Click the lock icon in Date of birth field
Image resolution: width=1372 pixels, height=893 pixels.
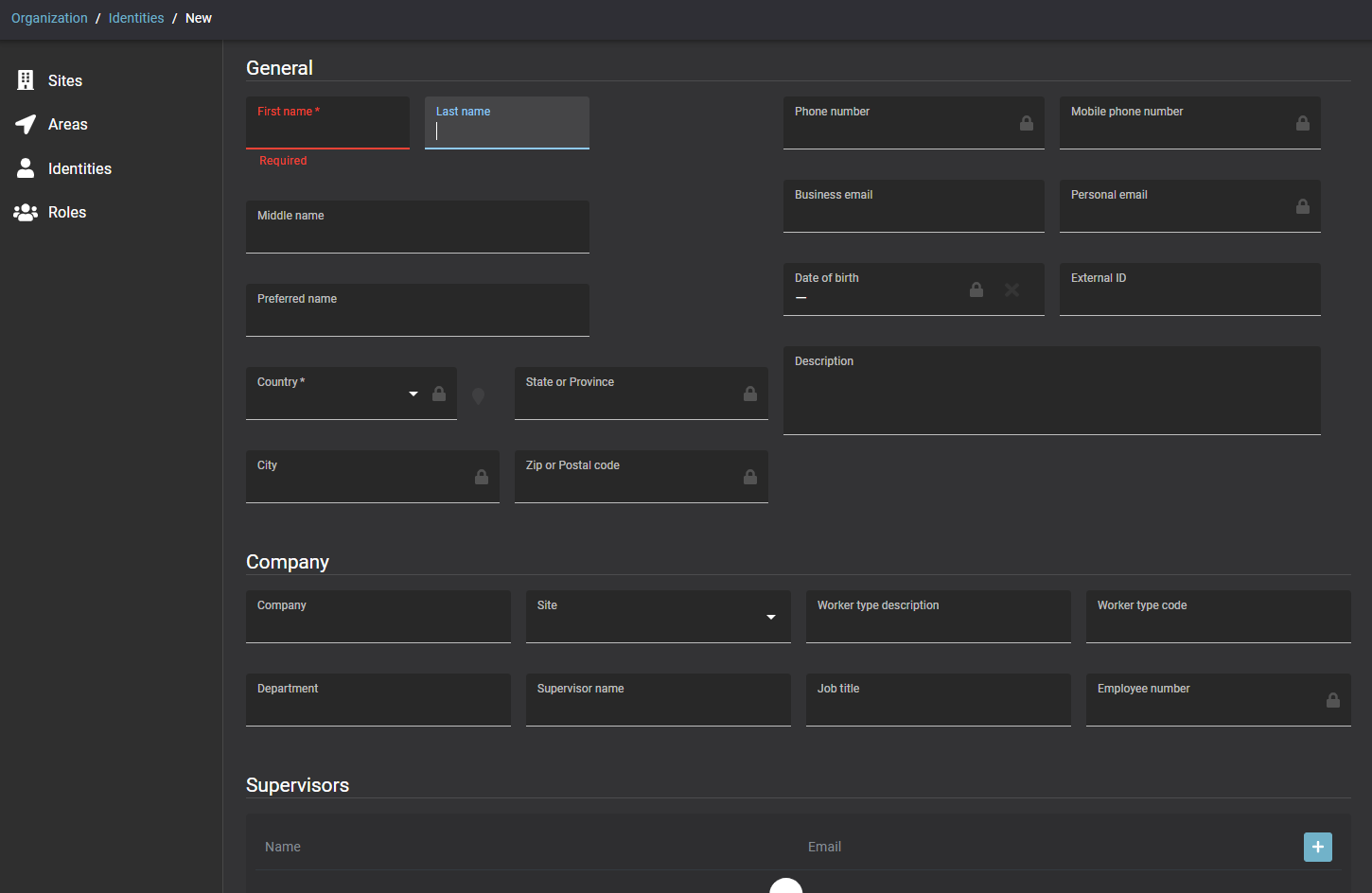(976, 289)
